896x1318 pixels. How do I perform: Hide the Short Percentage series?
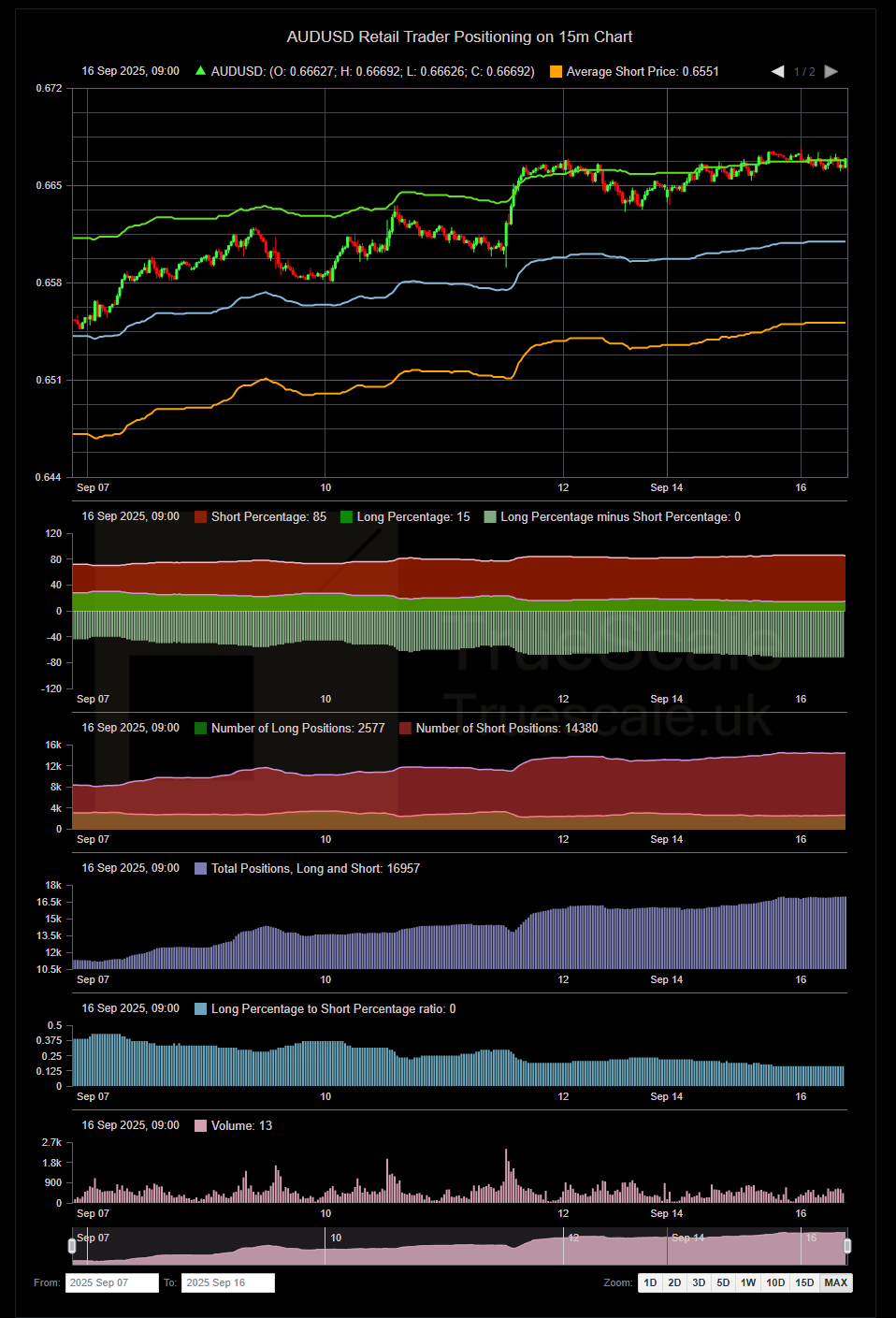(200, 517)
